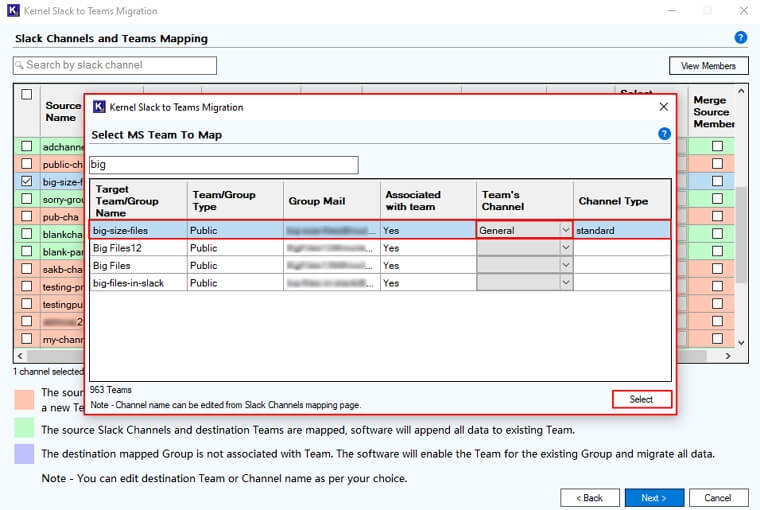The image size is (760, 510).
Task: Open Team's Channel dropdown for big-size-files
Action: click(x=565, y=230)
